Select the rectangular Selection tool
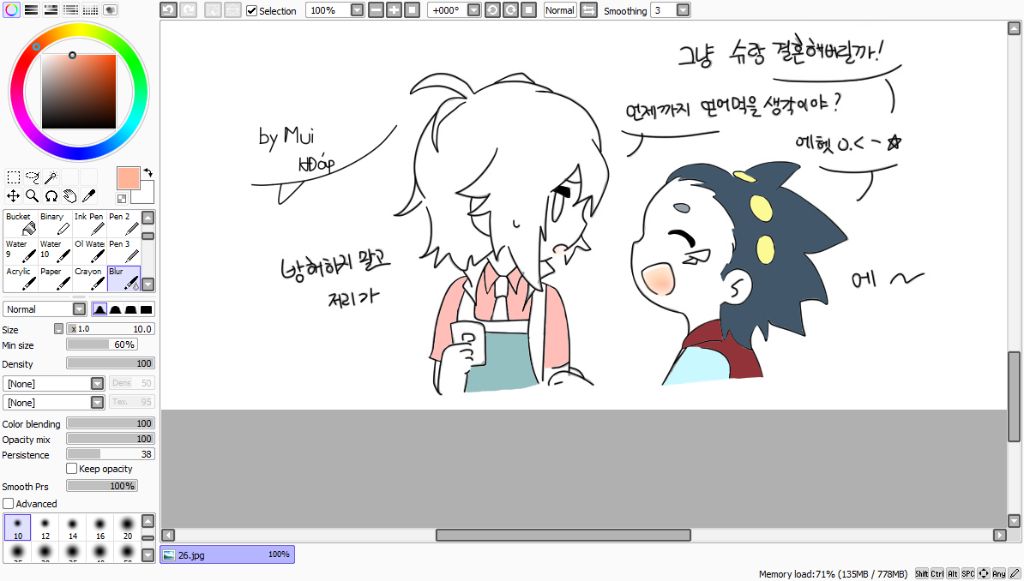1024x581 pixels. coord(13,177)
